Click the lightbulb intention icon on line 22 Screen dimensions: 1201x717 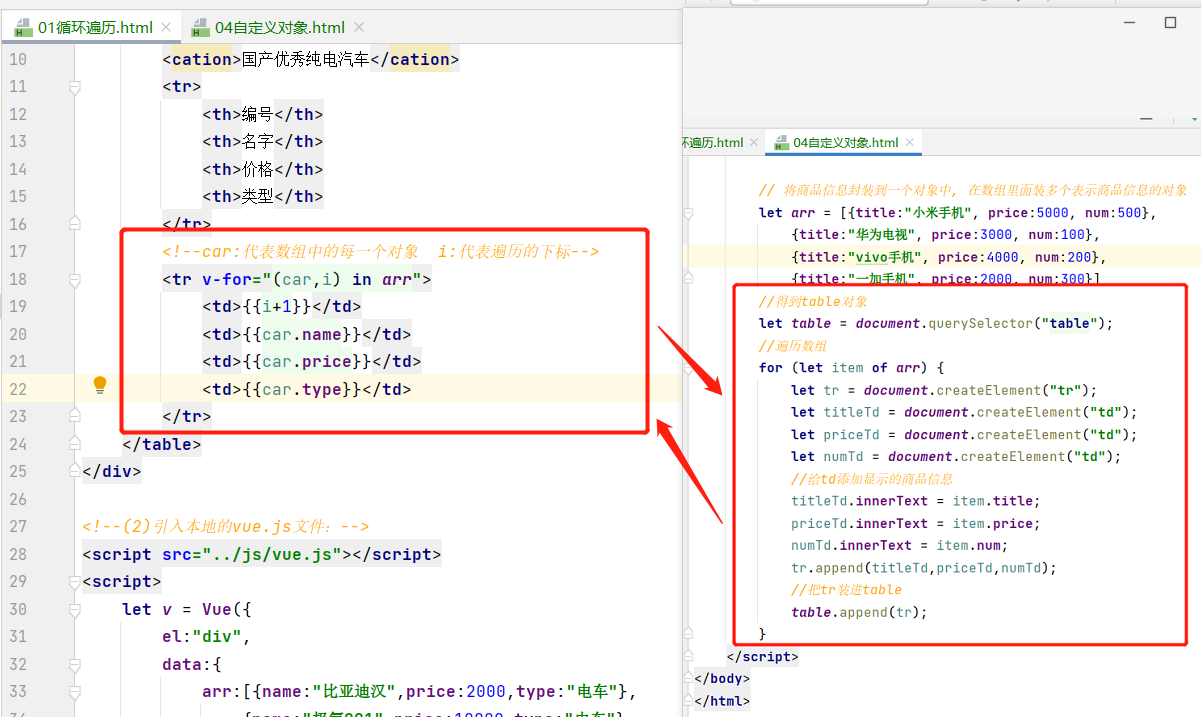click(100, 385)
